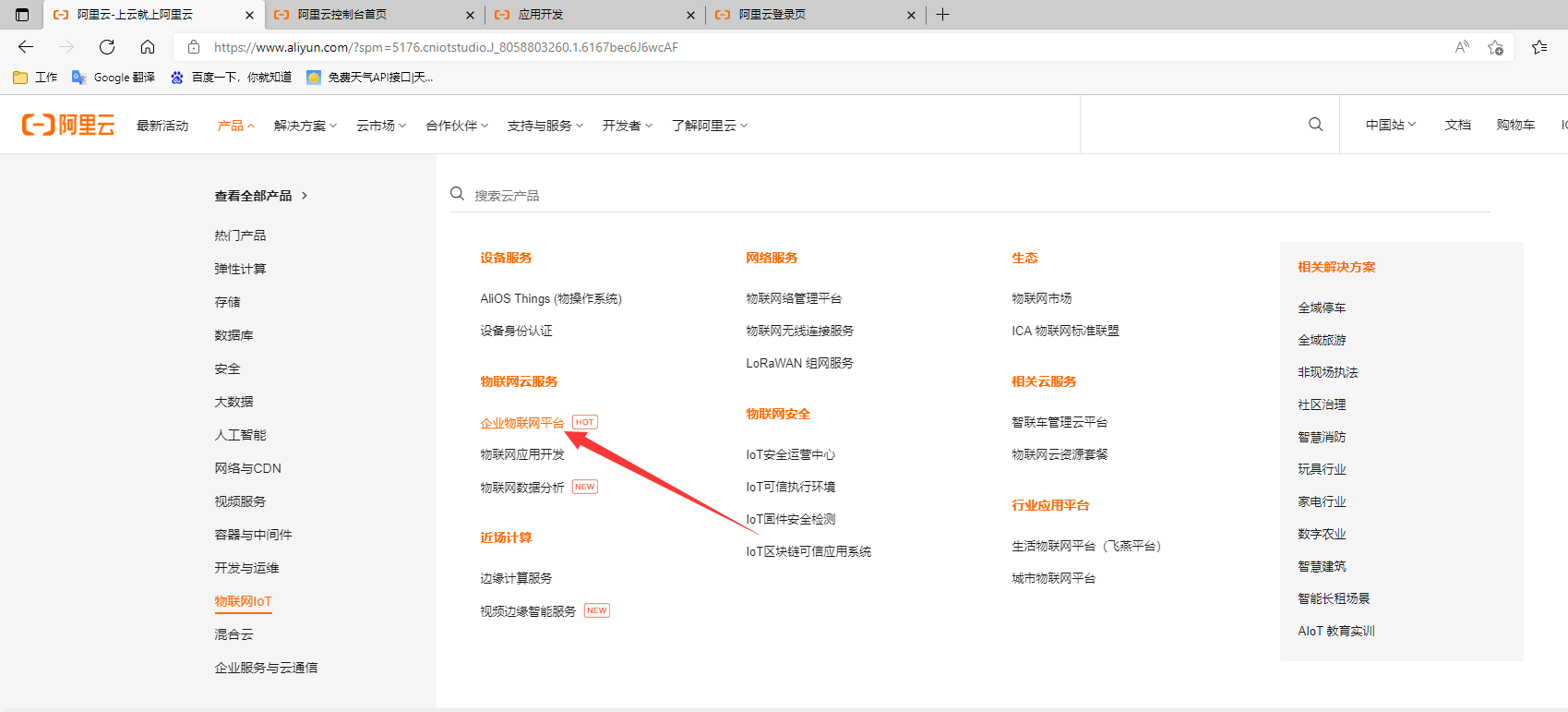Open the Google 翻译 bookmark
This screenshot has width=1568, height=712.
(114, 78)
